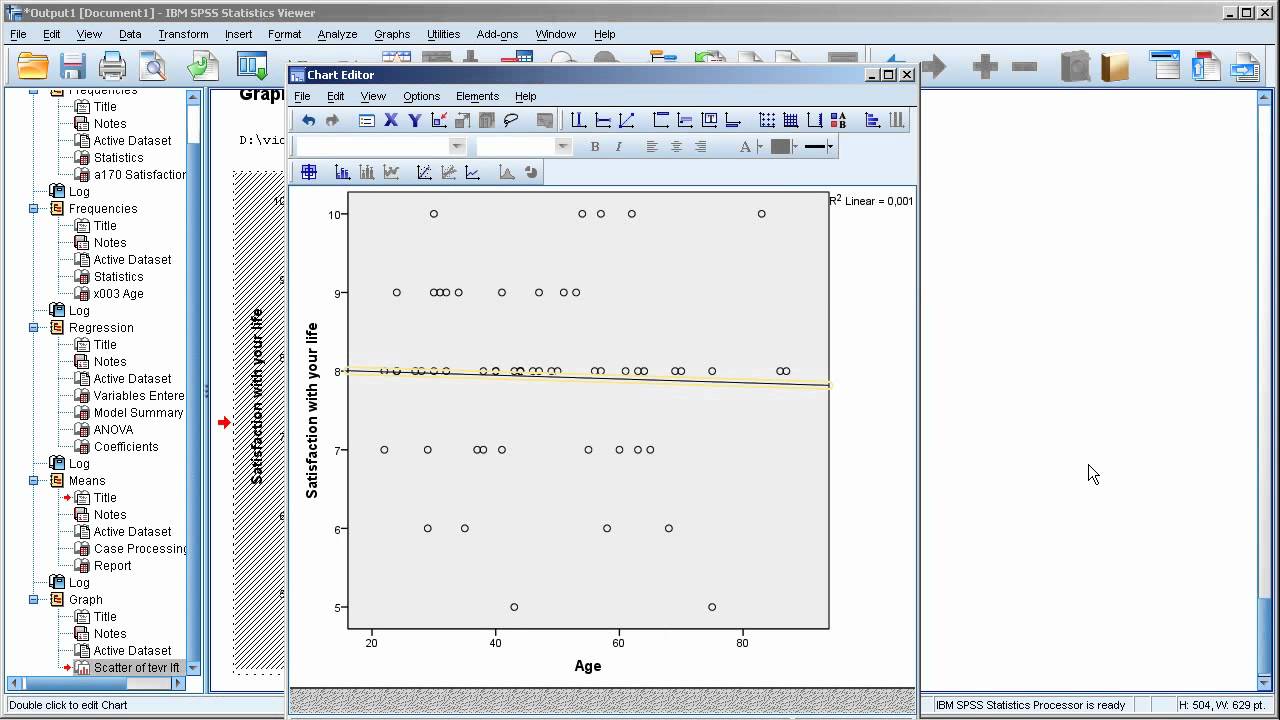Click the pie chart icon

click(x=530, y=172)
